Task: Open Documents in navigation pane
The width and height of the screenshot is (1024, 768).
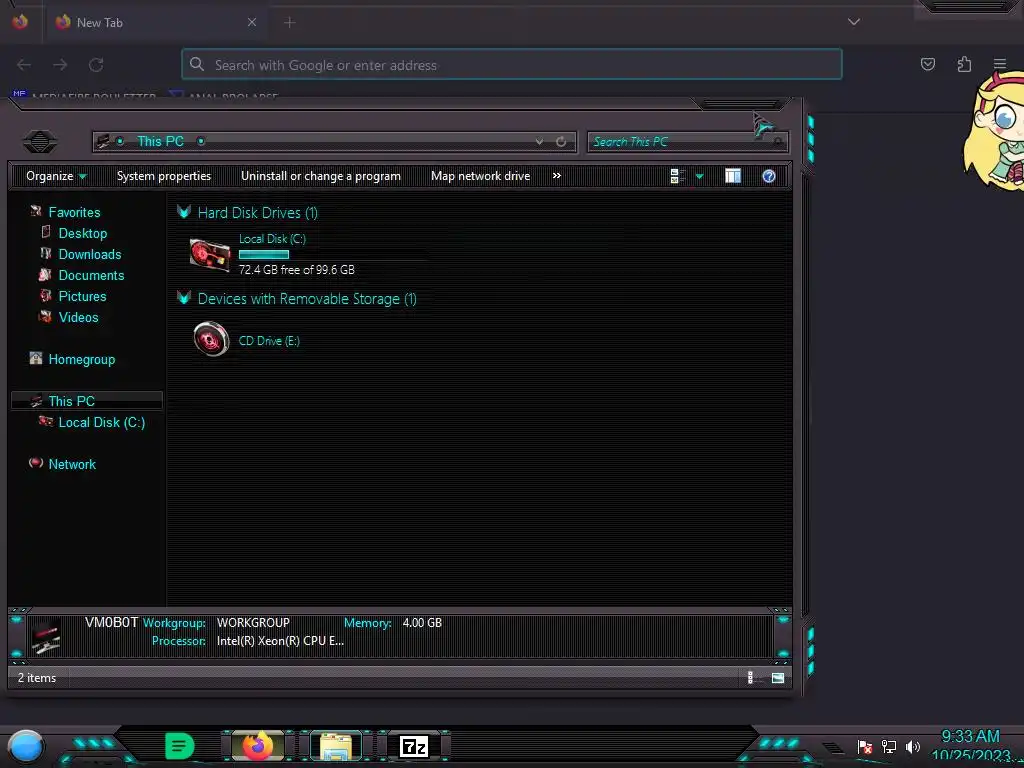Action: [x=91, y=275]
